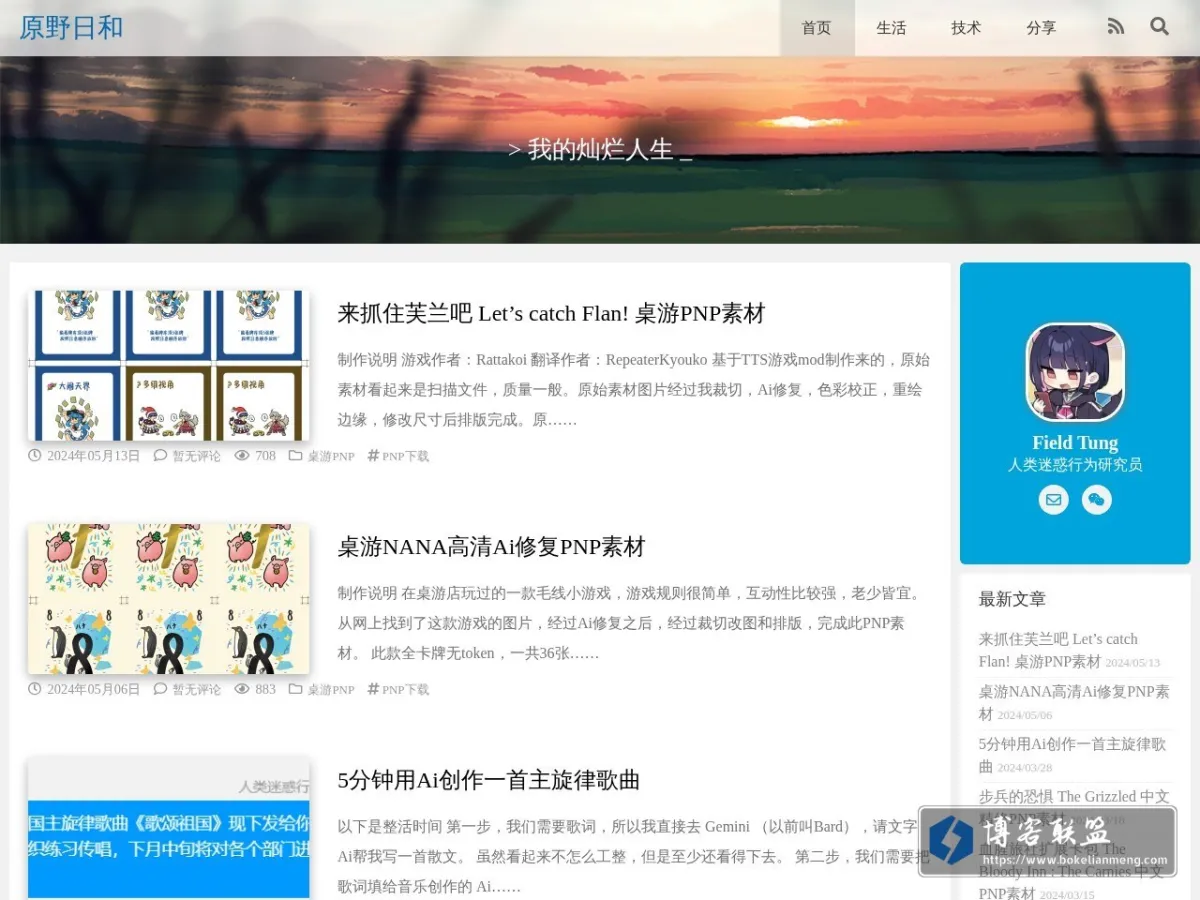This screenshot has height=900, width=1200.
Task: Open post 来抓住芙兰吧 Let's catch Flan!
Action: click(551, 313)
